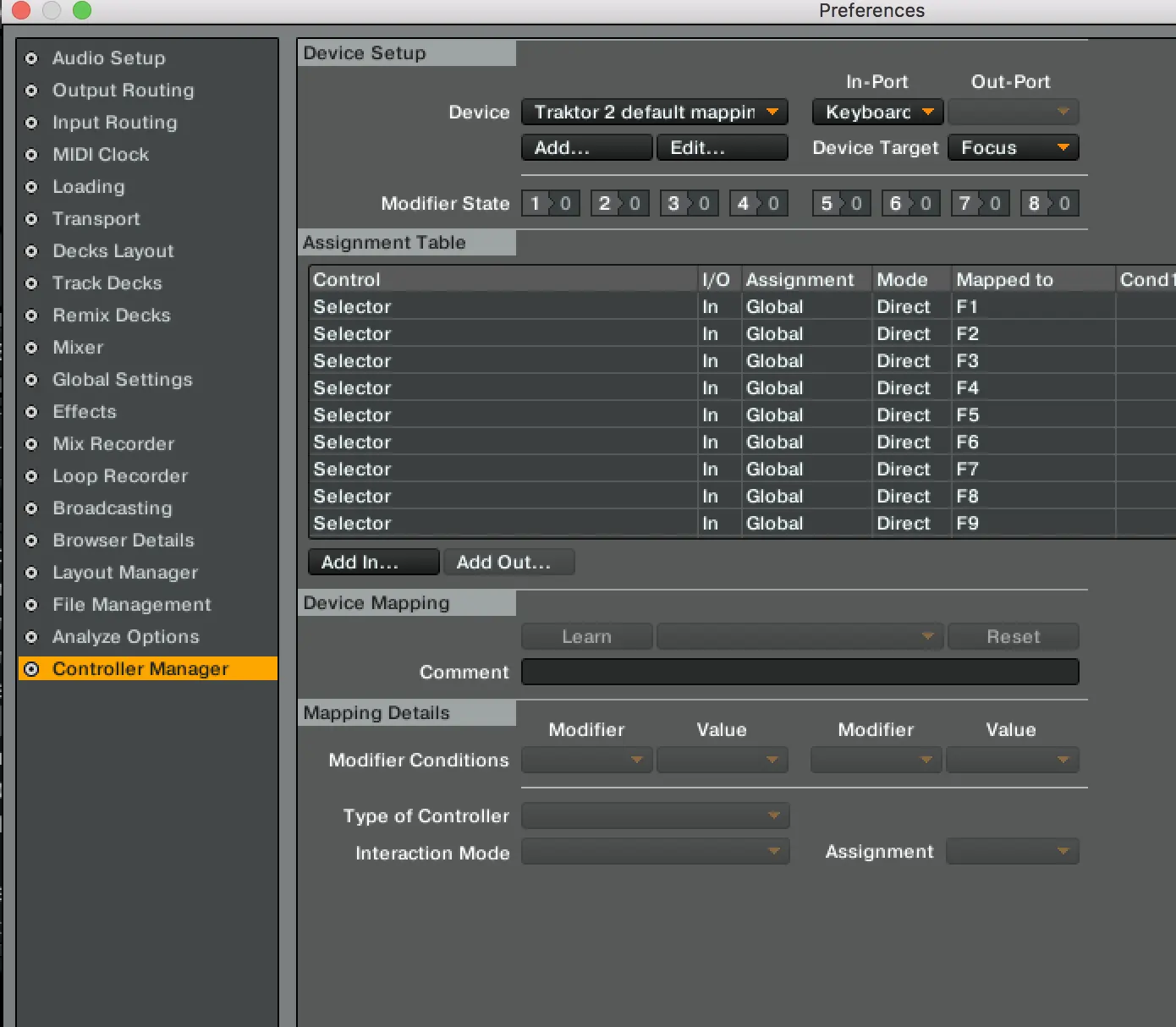Viewport: 1176px width, 1027px height.
Task: Open the Device mapping dropdown
Action: click(654, 113)
